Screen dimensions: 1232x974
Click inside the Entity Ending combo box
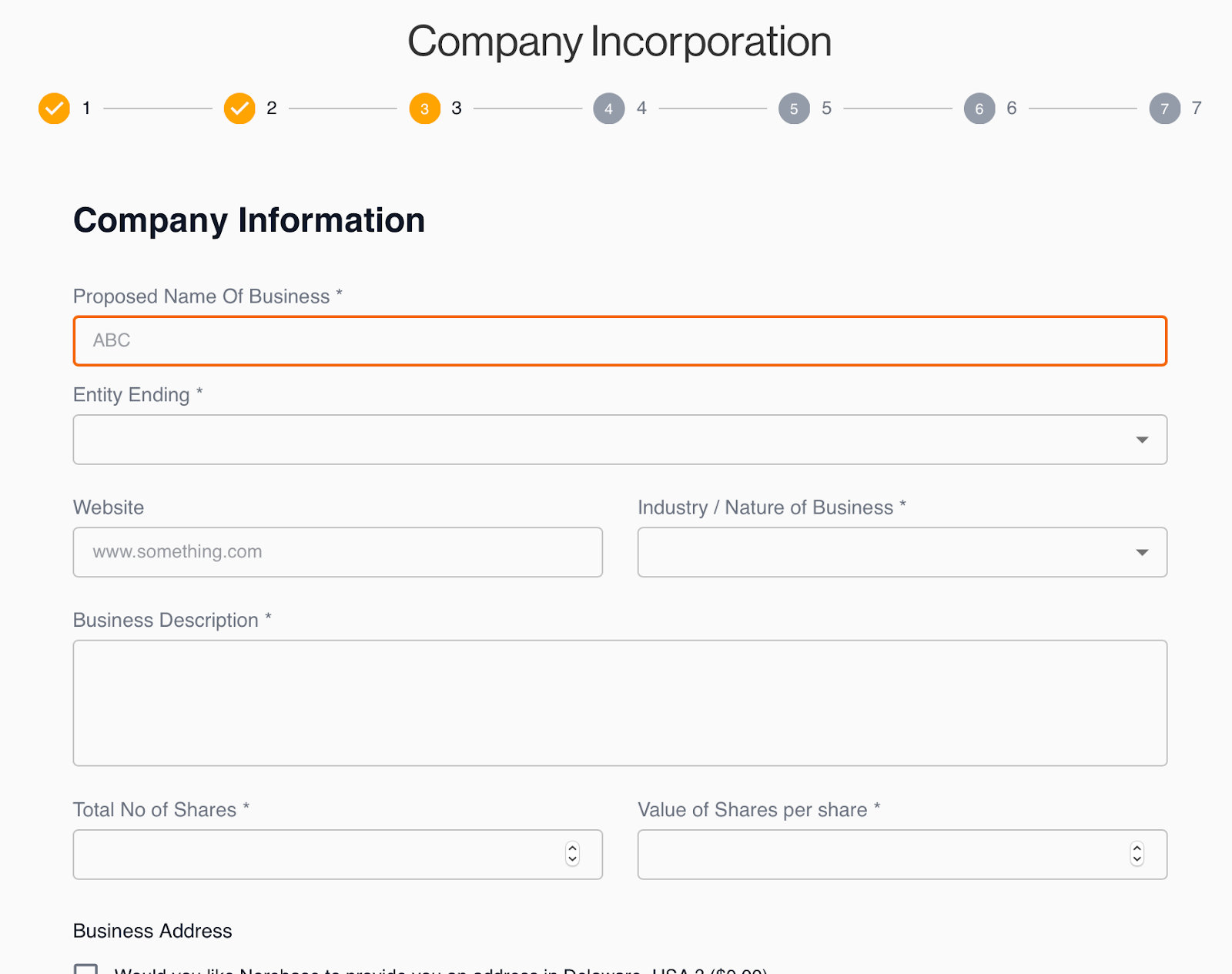pyautogui.click(x=601, y=440)
